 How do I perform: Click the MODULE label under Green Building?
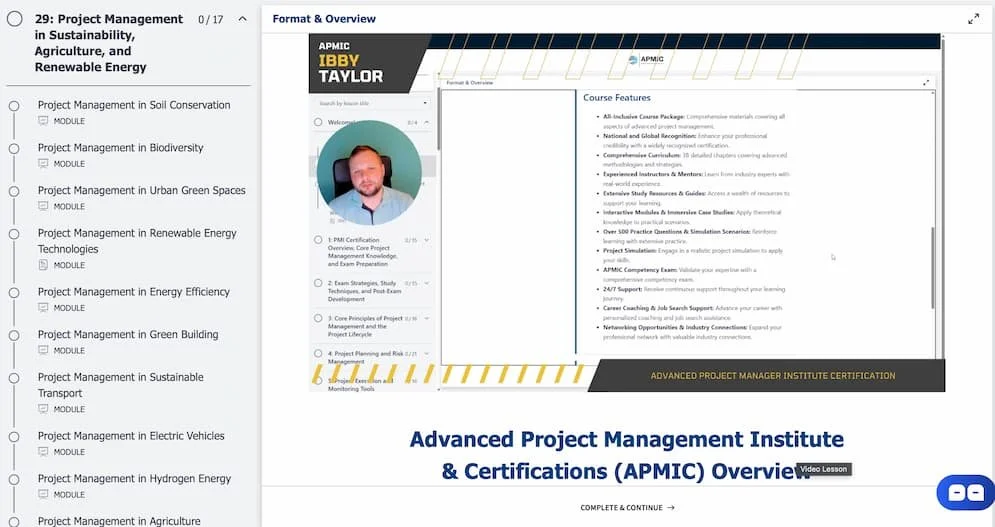[x=69, y=350]
